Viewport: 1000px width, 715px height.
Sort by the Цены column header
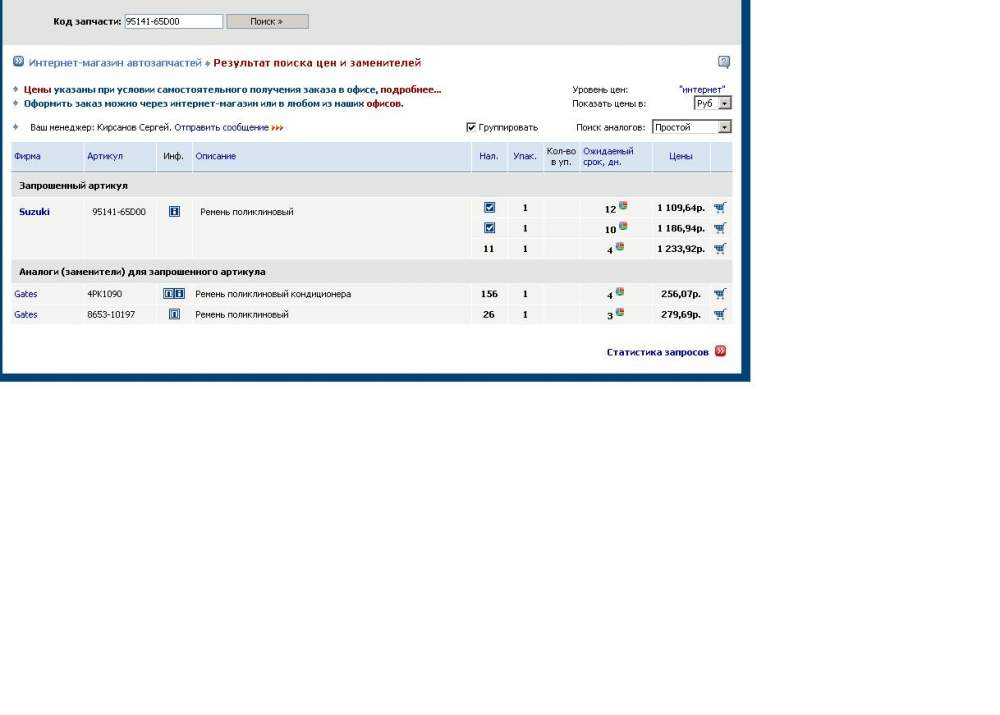coord(680,156)
